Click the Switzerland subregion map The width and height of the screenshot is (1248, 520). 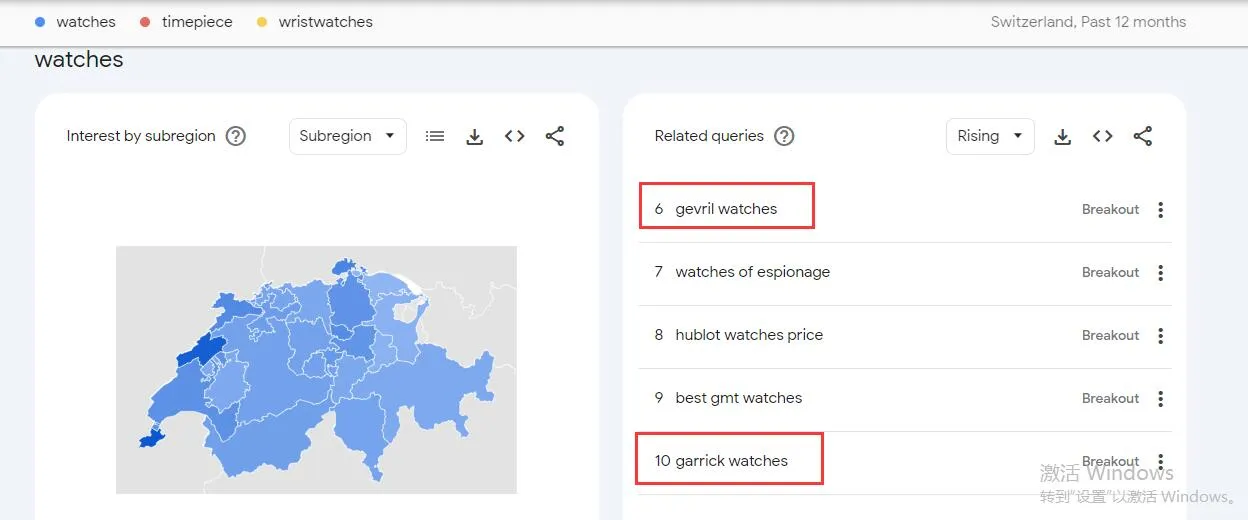point(316,370)
